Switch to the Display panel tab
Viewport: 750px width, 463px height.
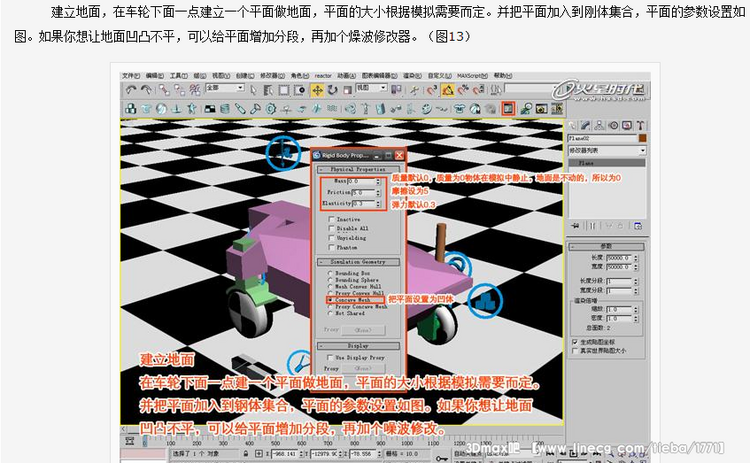coord(627,125)
